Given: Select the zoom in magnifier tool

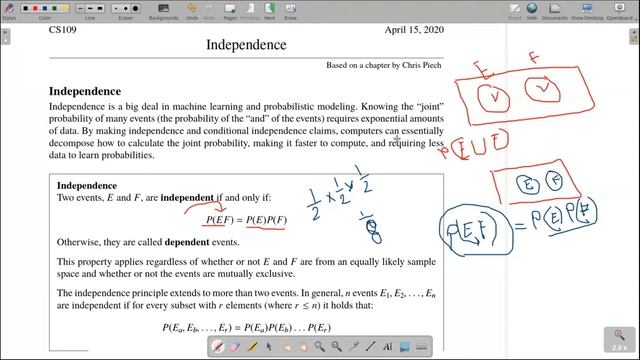Looking at the screenshot, I should [x=320, y=347].
